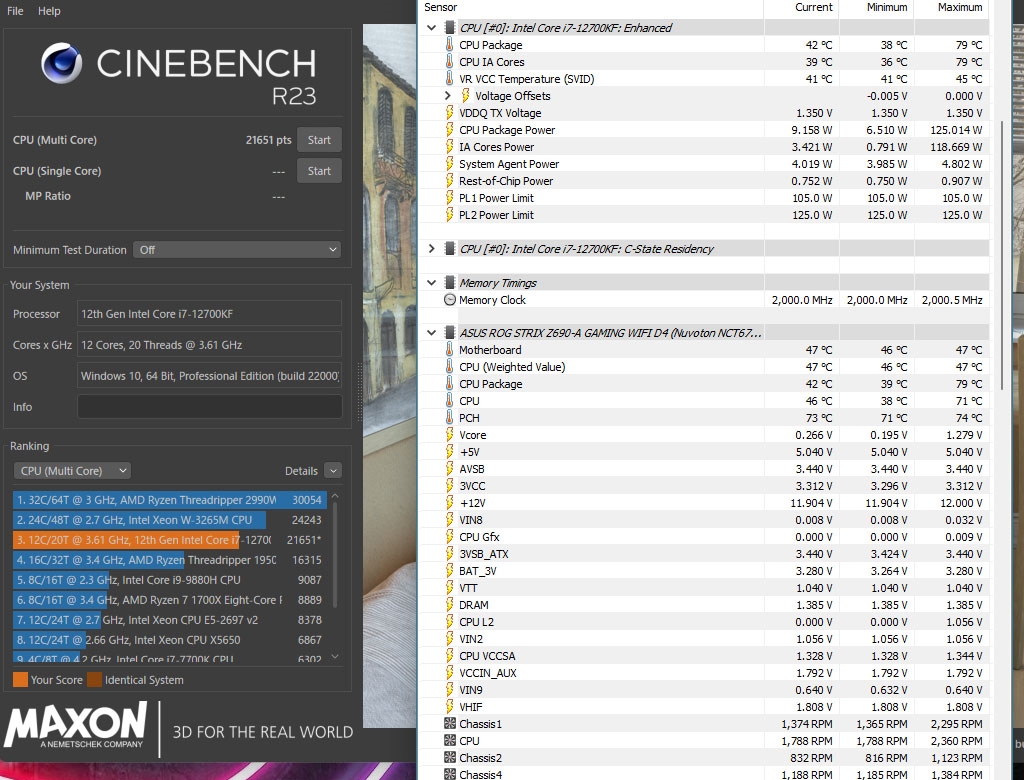
Task: Open the Minimum Test Duration dropdown
Action: [x=237, y=250]
